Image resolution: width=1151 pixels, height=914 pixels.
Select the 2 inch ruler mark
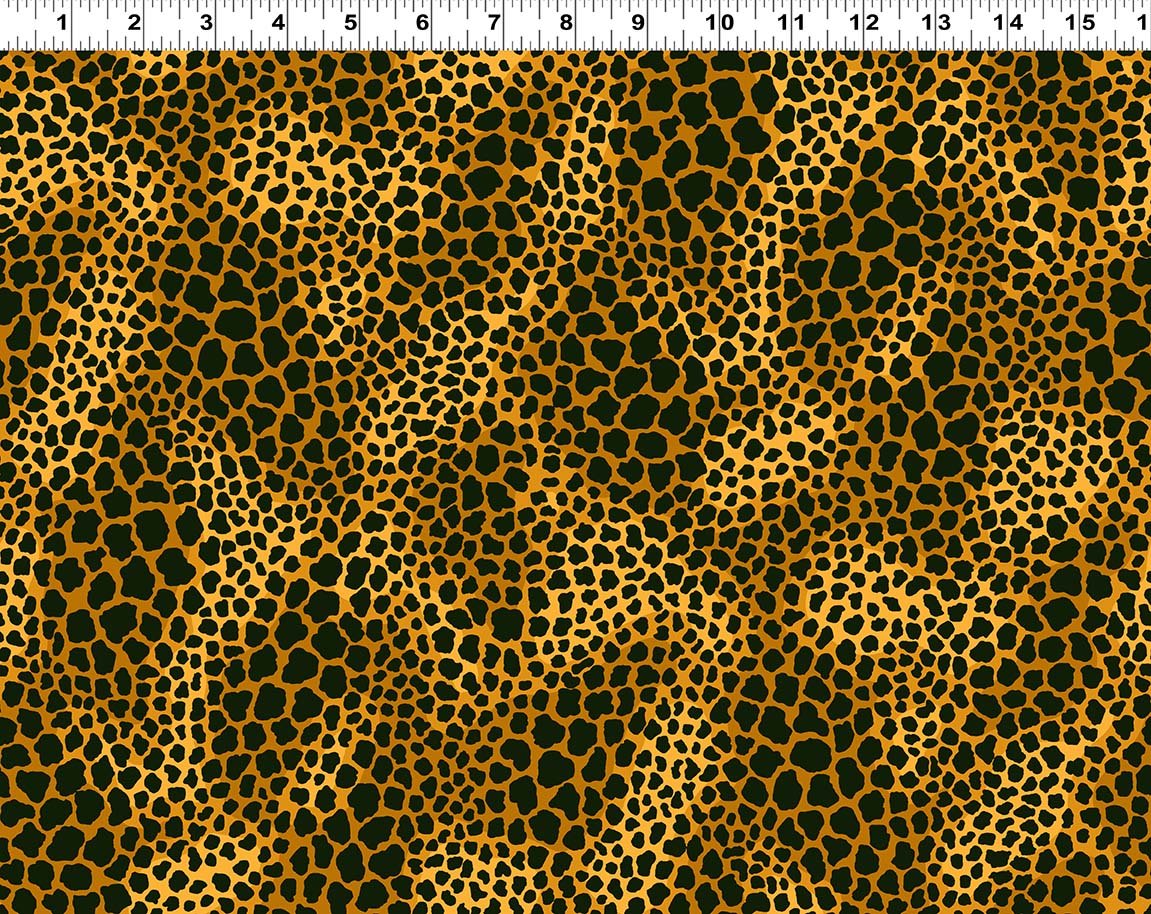[134, 22]
